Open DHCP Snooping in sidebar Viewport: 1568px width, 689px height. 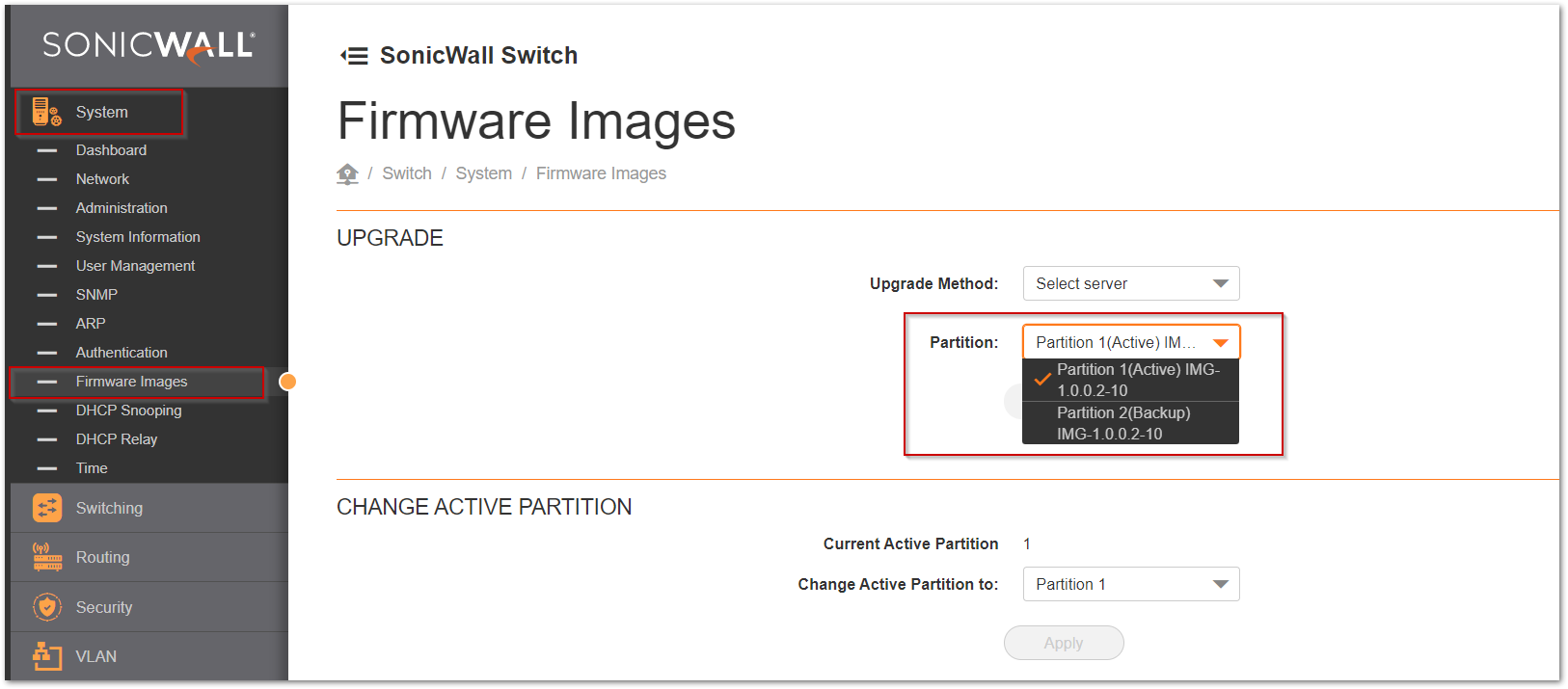coord(128,411)
